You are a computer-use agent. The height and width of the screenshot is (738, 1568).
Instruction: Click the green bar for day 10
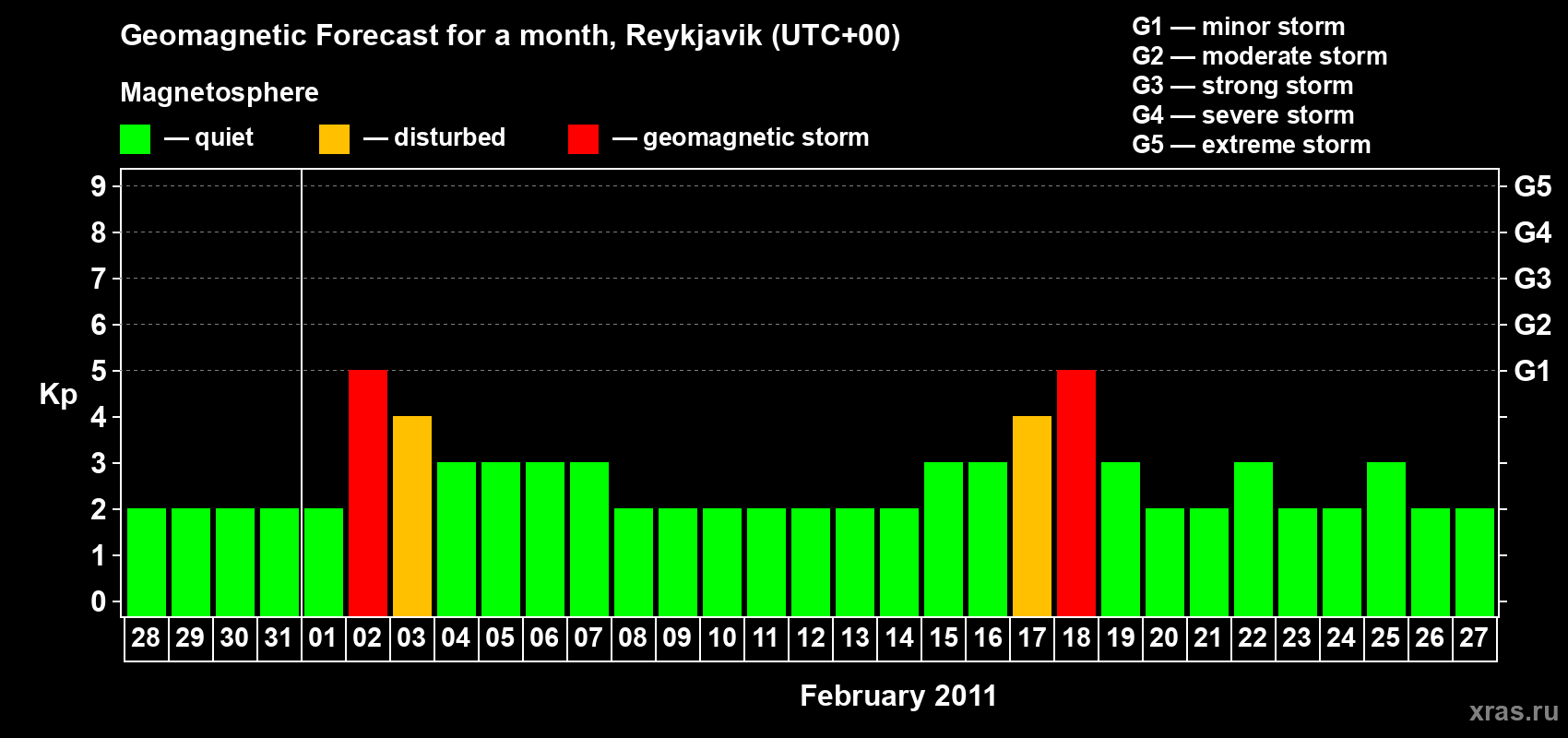click(x=722, y=562)
